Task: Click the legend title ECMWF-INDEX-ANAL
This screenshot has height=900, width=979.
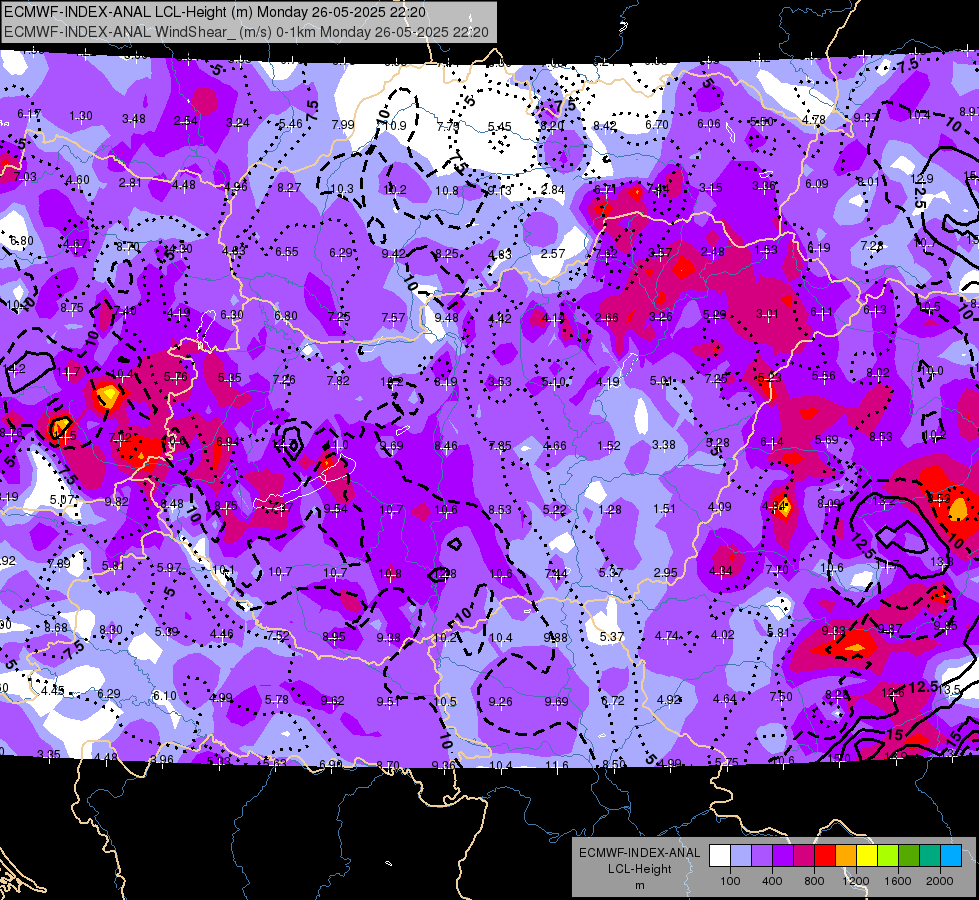Action: [639, 853]
